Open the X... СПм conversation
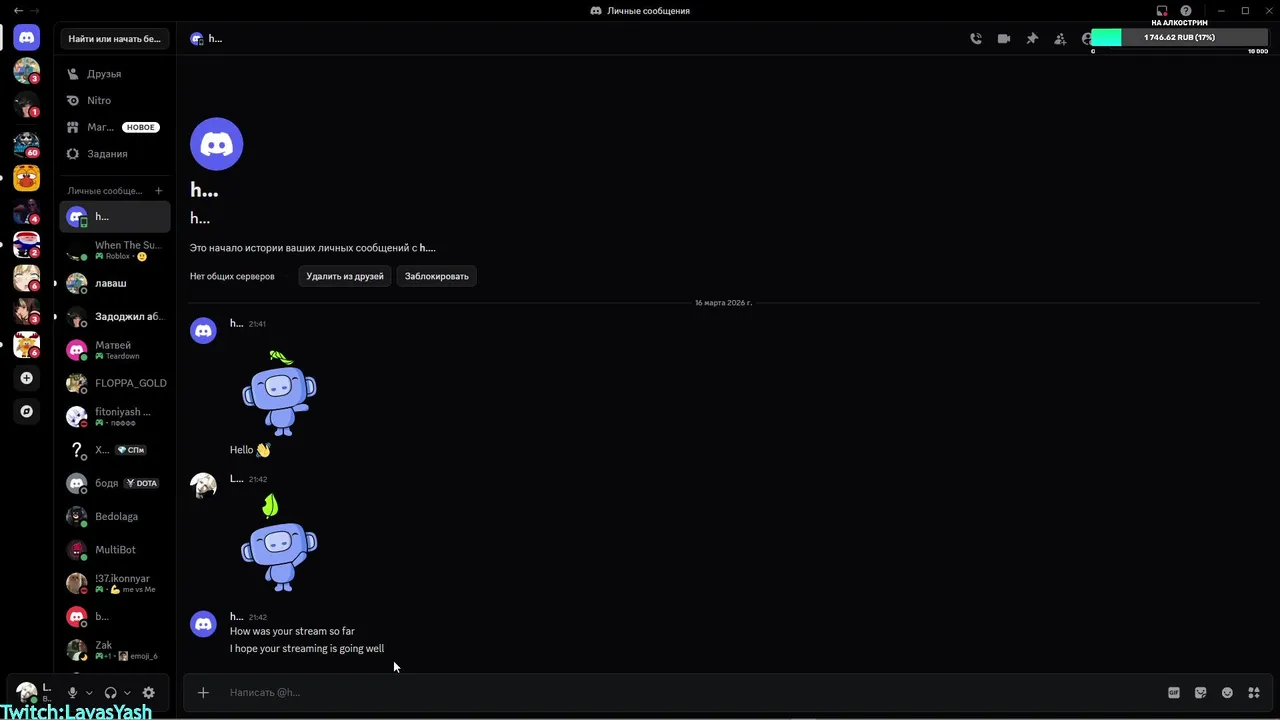The width and height of the screenshot is (1280, 720). (115, 450)
